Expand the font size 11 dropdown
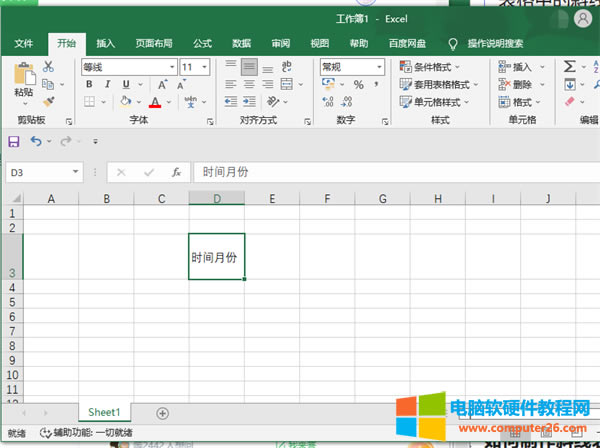 206,67
